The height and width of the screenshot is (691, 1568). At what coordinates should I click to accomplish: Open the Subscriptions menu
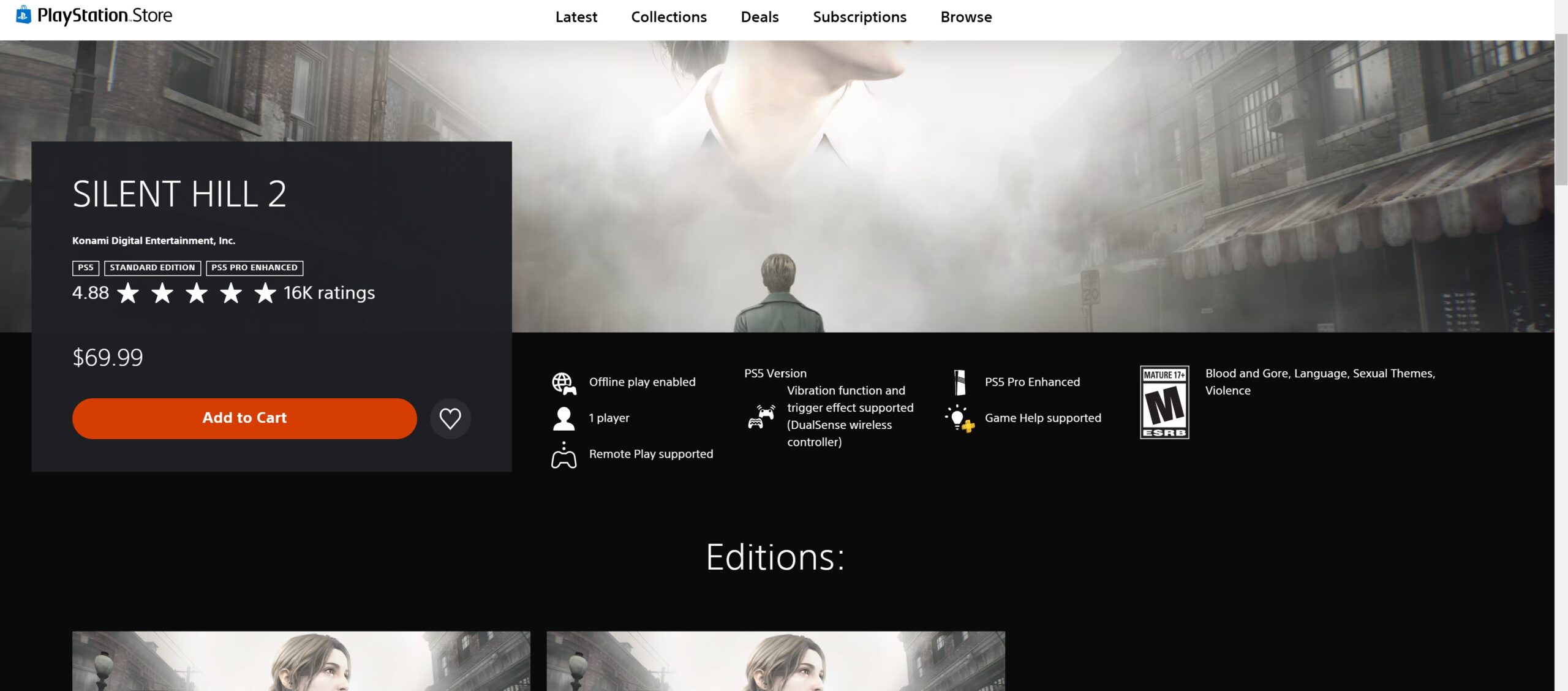coord(859,17)
